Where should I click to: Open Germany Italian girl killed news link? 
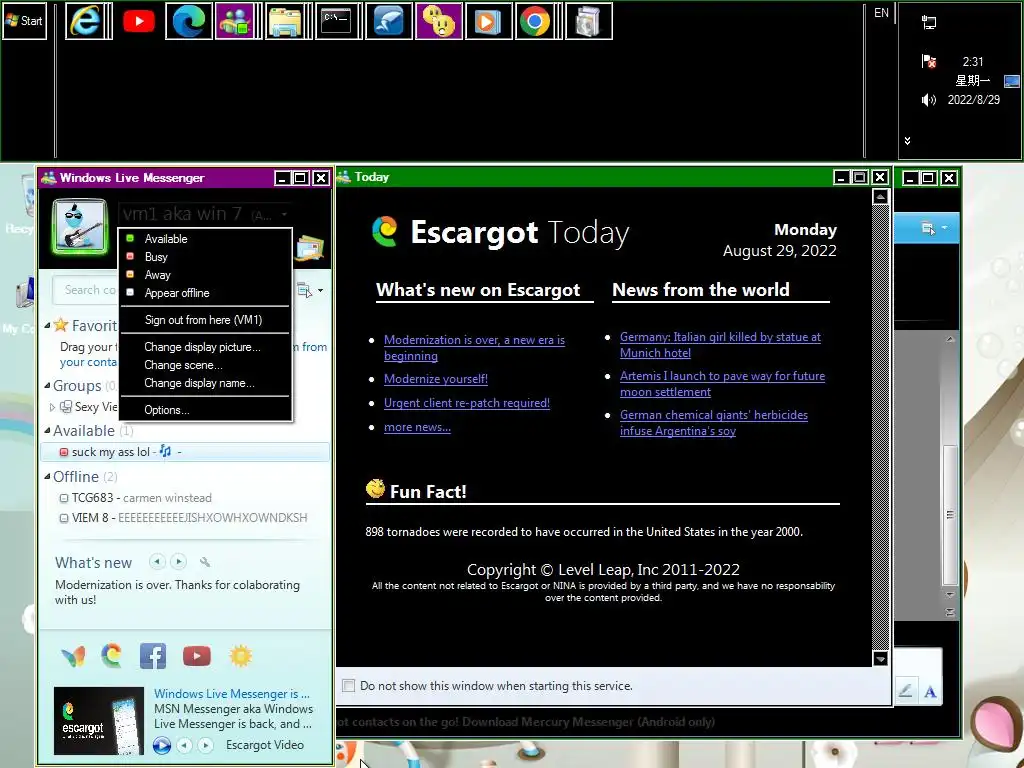tap(720, 345)
